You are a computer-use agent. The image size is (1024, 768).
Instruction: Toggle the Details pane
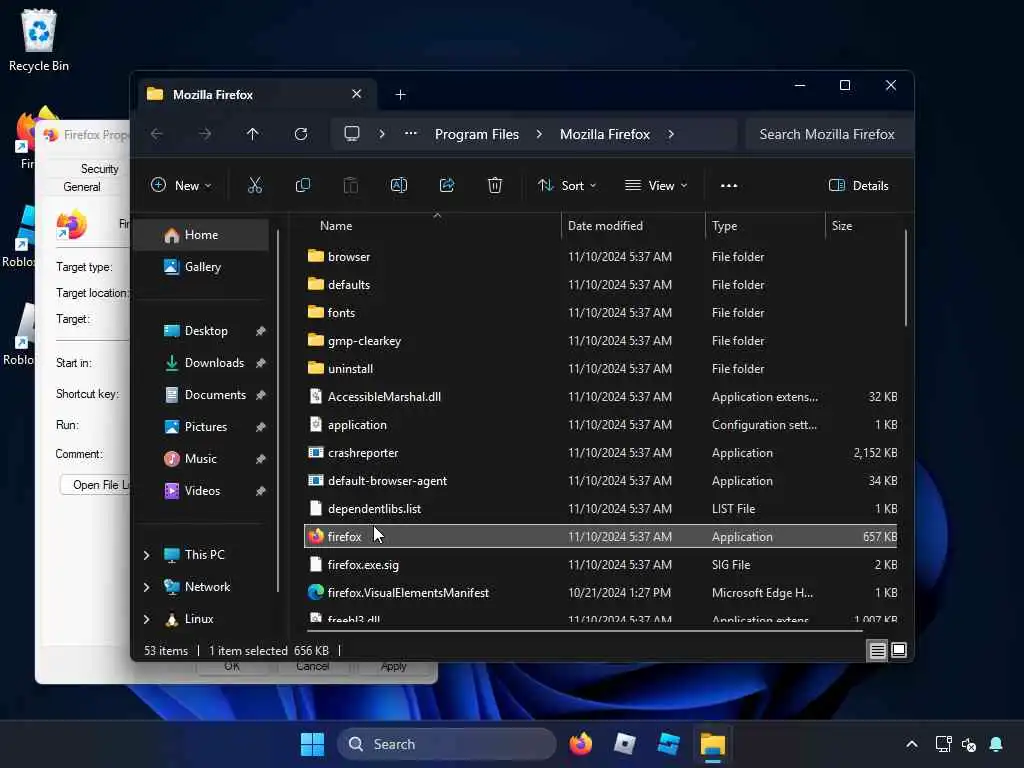tap(858, 185)
